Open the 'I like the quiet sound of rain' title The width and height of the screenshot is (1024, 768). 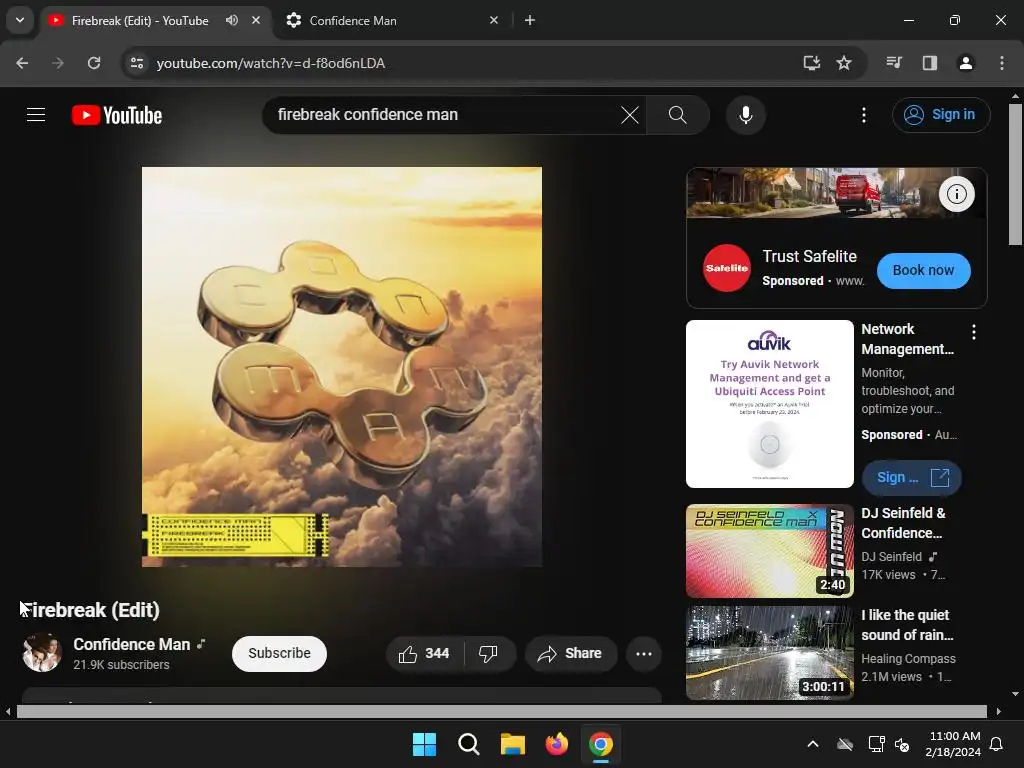click(906, 625)
